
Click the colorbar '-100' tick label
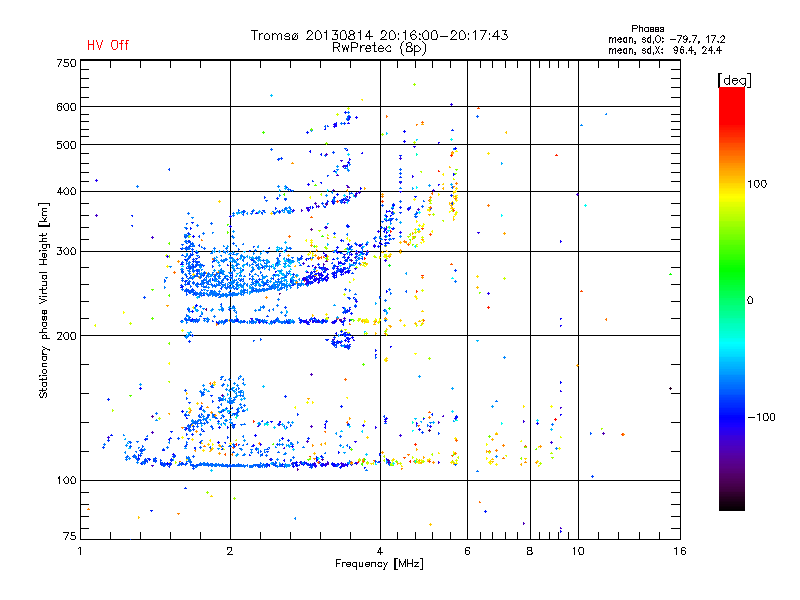[x=761, y=417]
